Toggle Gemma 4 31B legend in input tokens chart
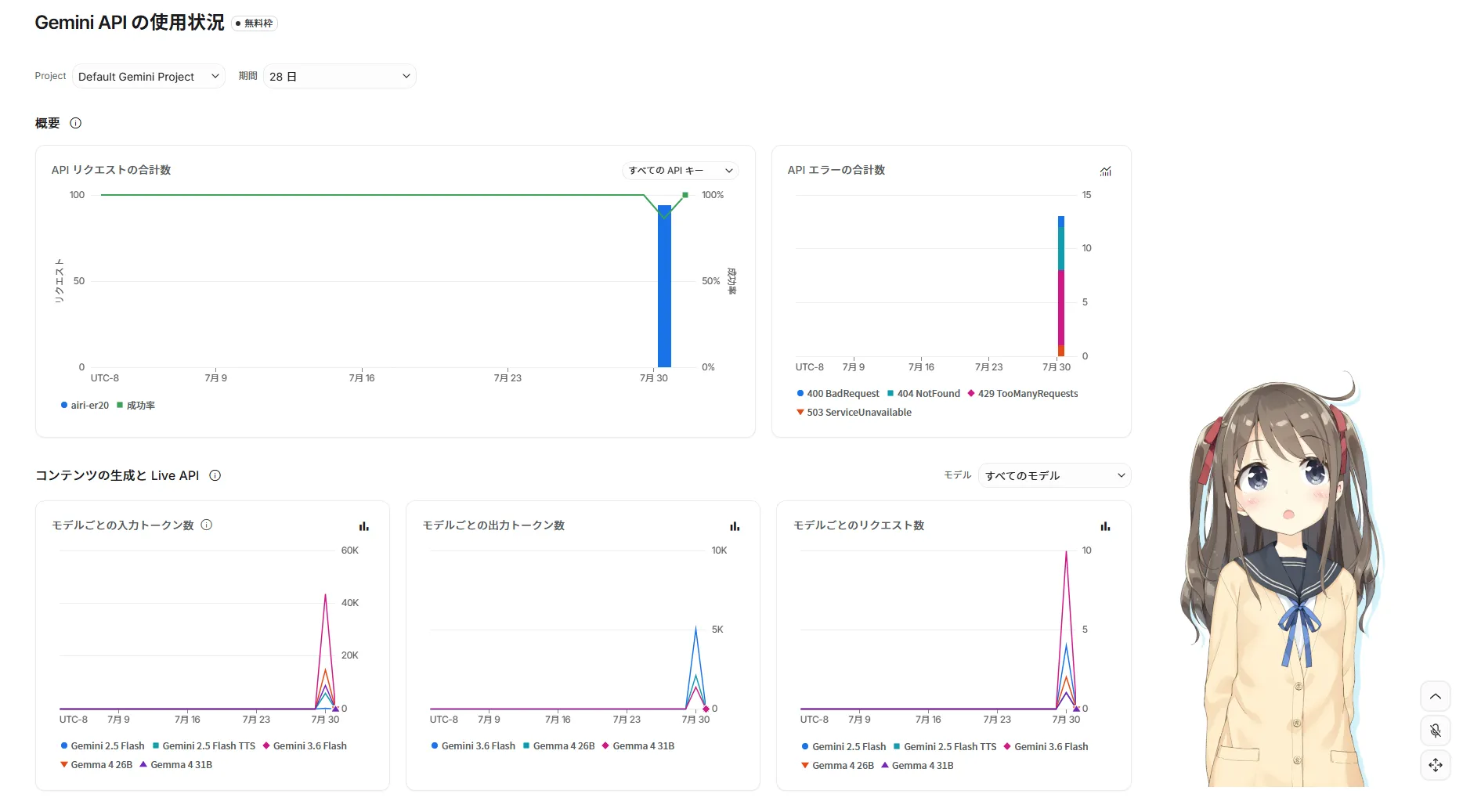The image size is (1481, 812). click(x=176, y=764)
